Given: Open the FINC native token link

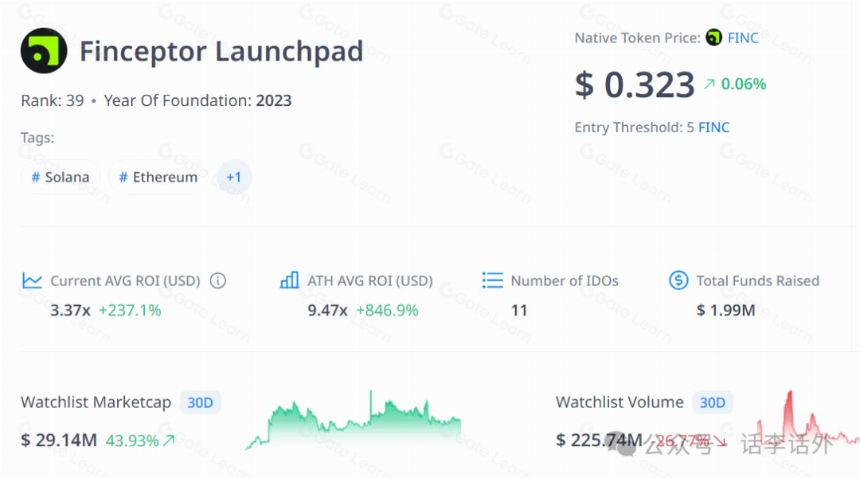Looking at the screenshot, I should pyautogui.click(x=743, y=38).
